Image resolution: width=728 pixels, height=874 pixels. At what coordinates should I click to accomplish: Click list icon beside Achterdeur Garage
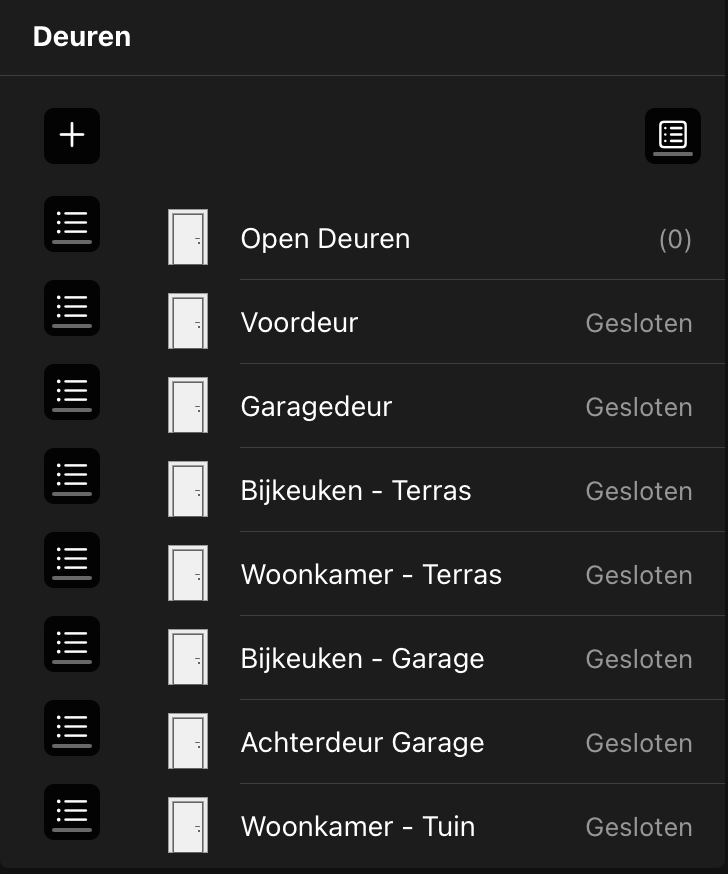click(x=72, y=728)
